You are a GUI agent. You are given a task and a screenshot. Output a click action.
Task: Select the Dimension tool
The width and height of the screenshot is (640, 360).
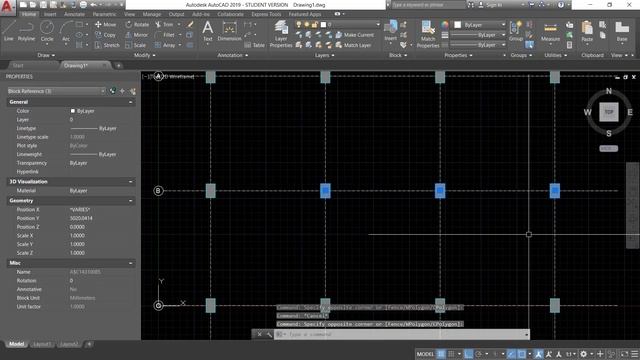[229, 31]
